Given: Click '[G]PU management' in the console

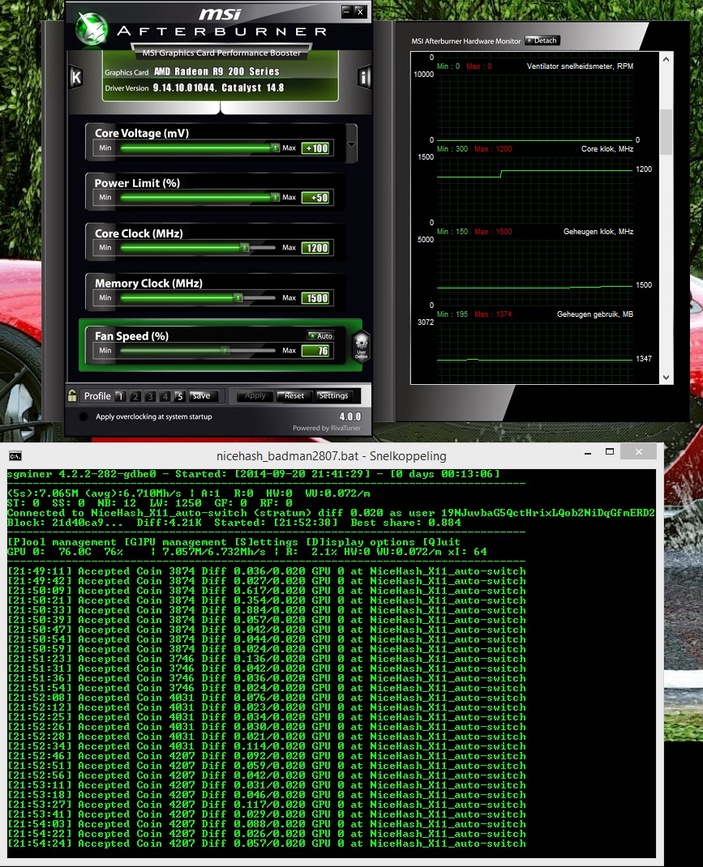Looking at the screenshot, I should pyautogui.click(x=178, y=542).
